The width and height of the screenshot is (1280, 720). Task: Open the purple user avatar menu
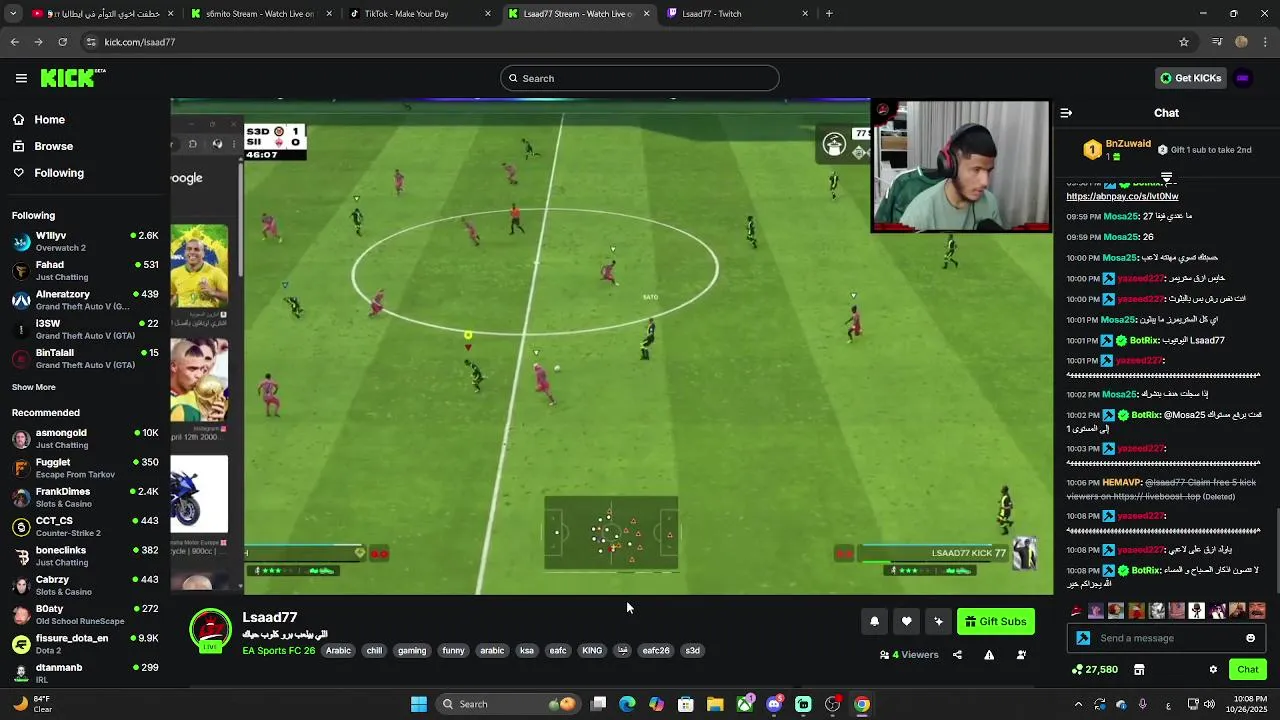1243,78
